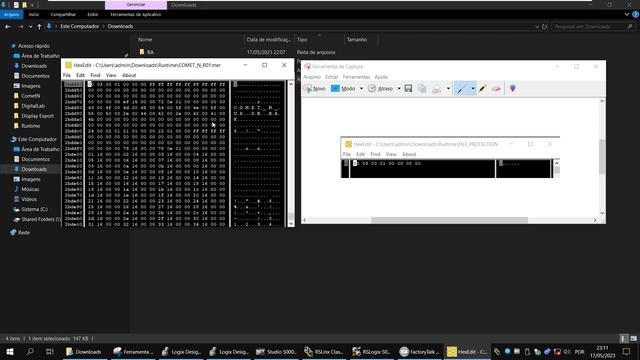Open the Pen options dropdown arrow
Image resolution: width=640 pixels, height=360 pixels.
(x=473, y=89)
